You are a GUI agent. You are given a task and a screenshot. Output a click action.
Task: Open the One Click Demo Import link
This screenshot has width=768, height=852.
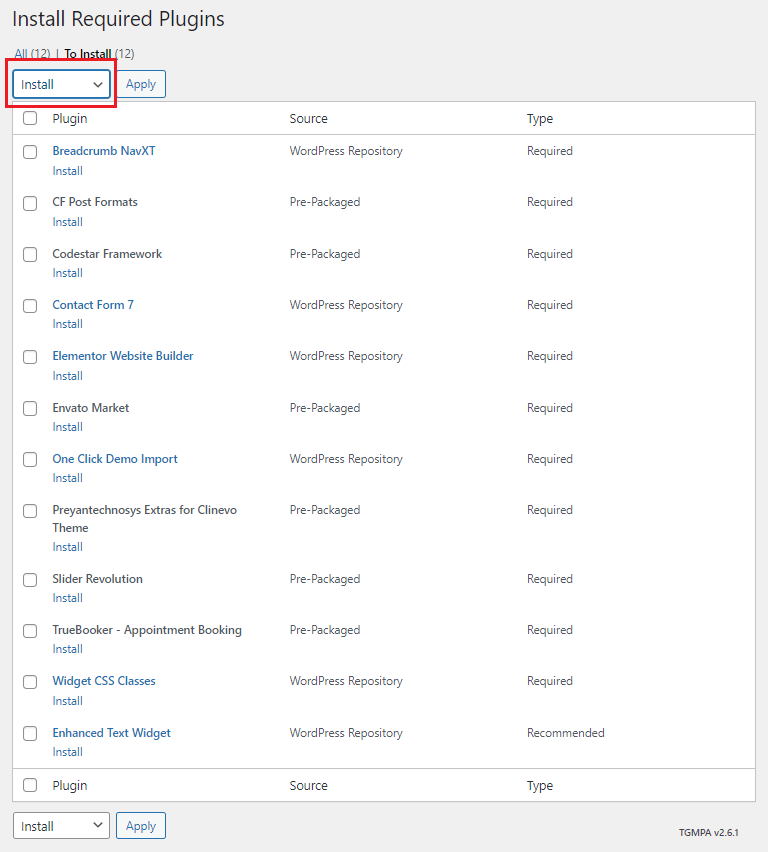(115, 459)
